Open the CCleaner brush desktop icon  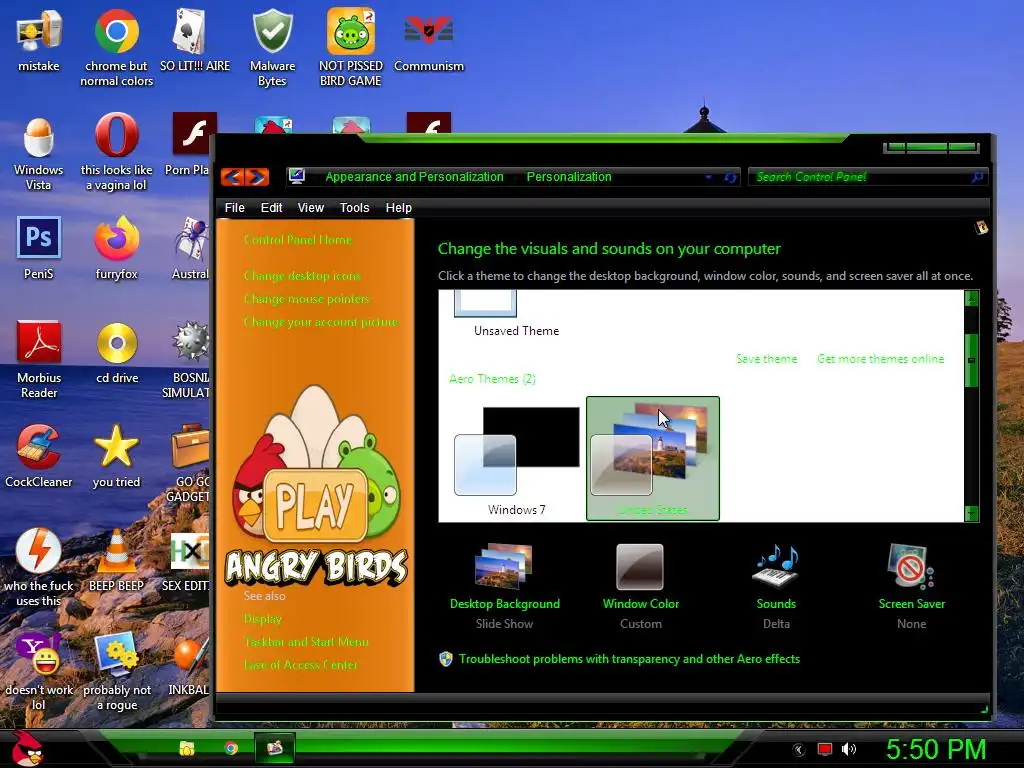(x=39, y=456)
